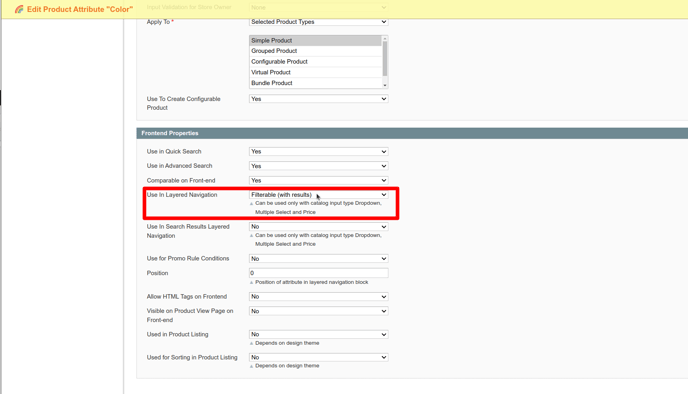Click the Used in Product Listing label
This screenshot has height=394, width=688.
pos(177,334)
